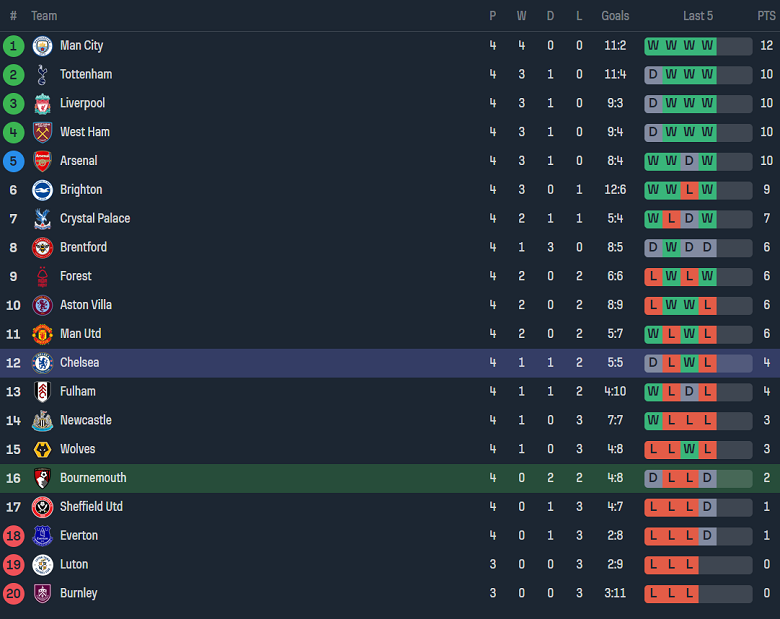The width and height of the screenshot is (780, 619).
Task: Sort table by PTS column header
Action: tap(766, 16)
